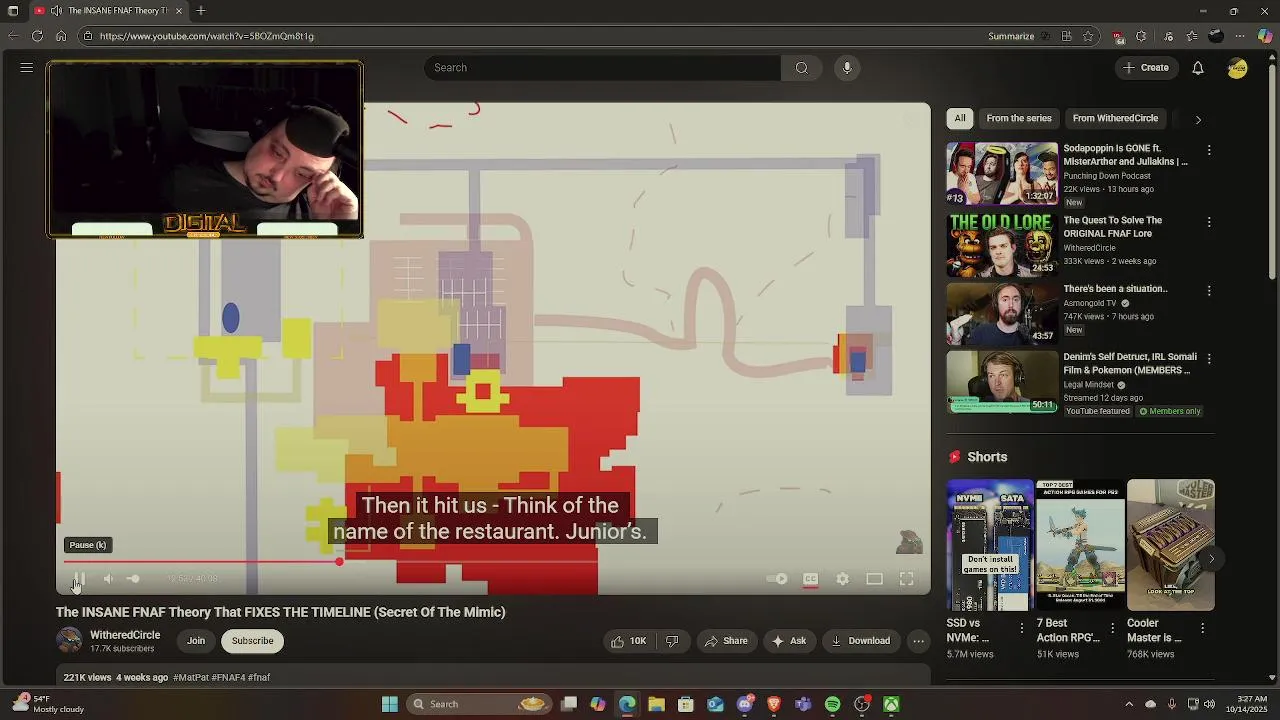1280x720 pixels.
Task: Subscribe to WitheredCircle
Action: (252, 641)
